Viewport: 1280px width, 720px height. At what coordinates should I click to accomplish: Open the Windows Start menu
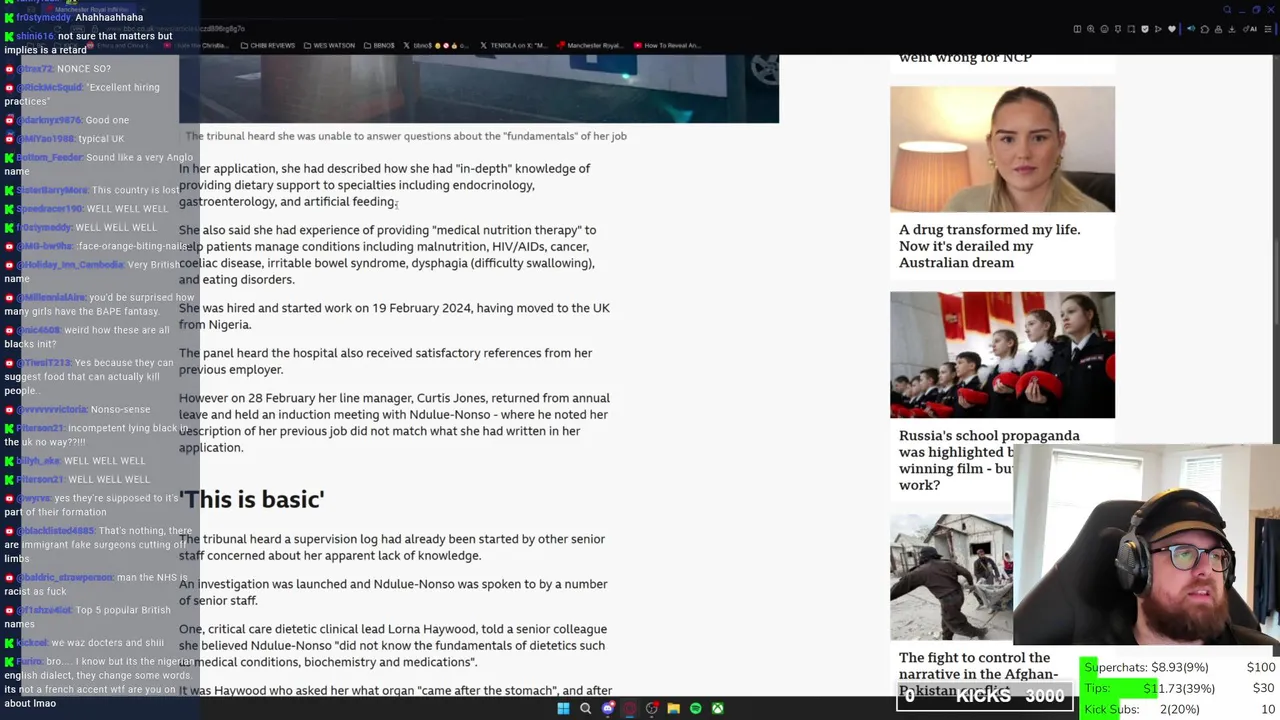(x=563, y=709)
